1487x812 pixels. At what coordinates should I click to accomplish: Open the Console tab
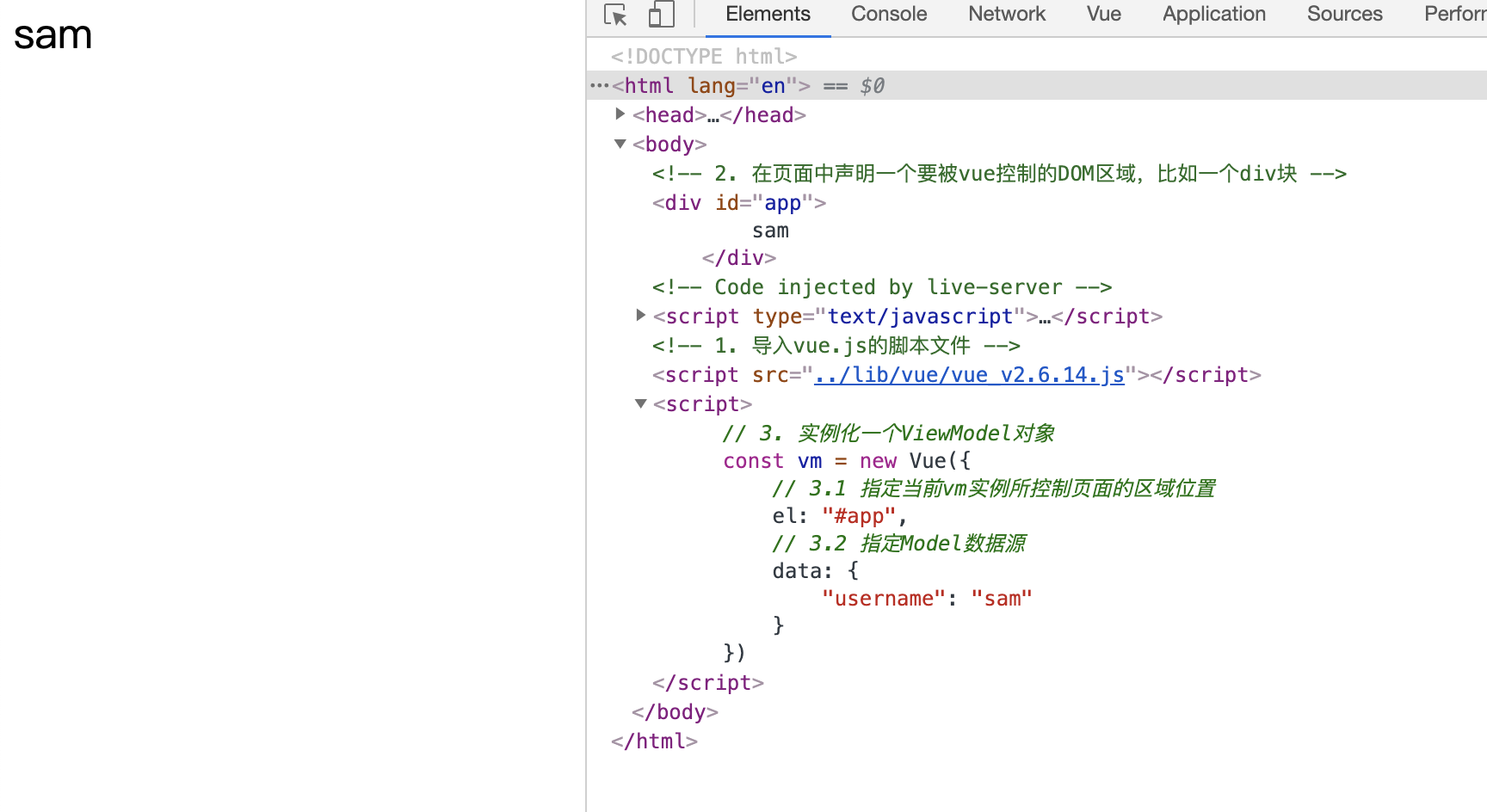click(x=889, y=15)
